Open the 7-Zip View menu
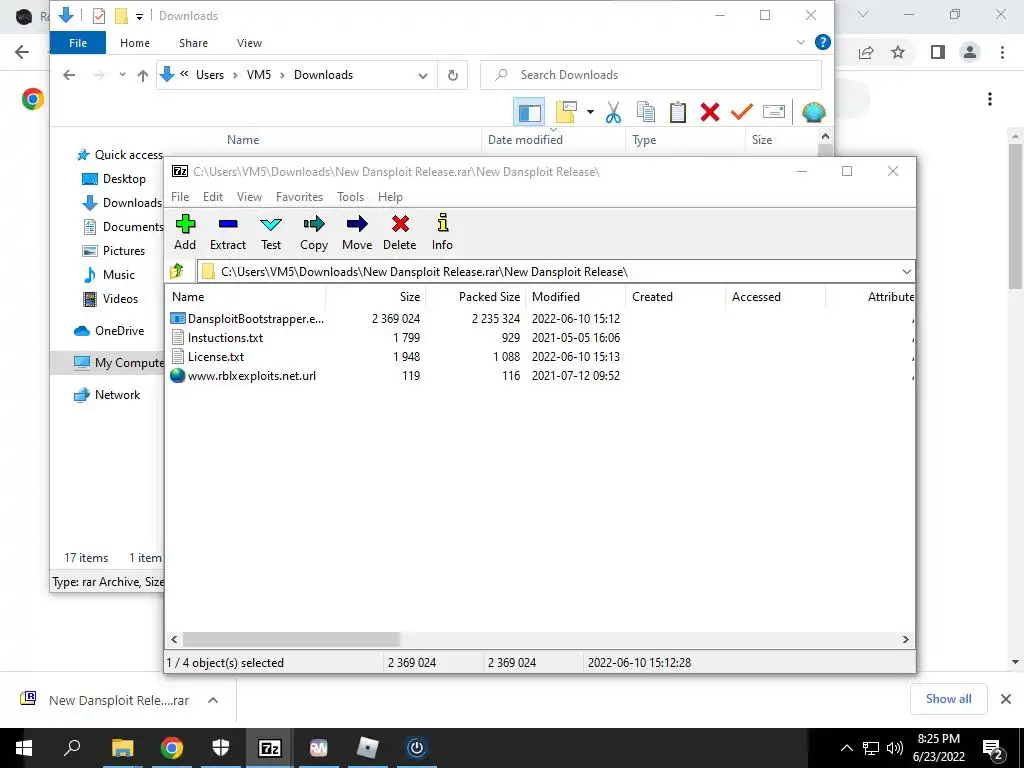 (249, 197)
